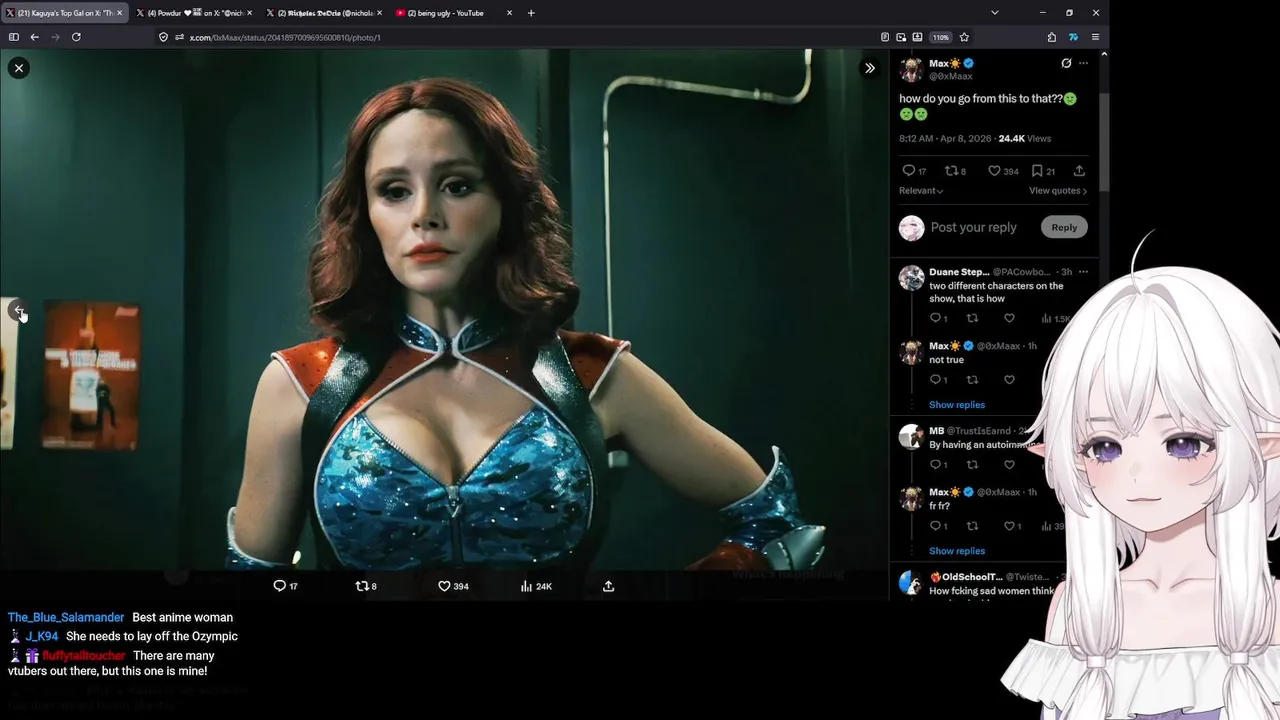Switch to Kaguya's Top Gal browser tab
The height and width of the screenshot is (720, 1280).
tap(64, 13)
